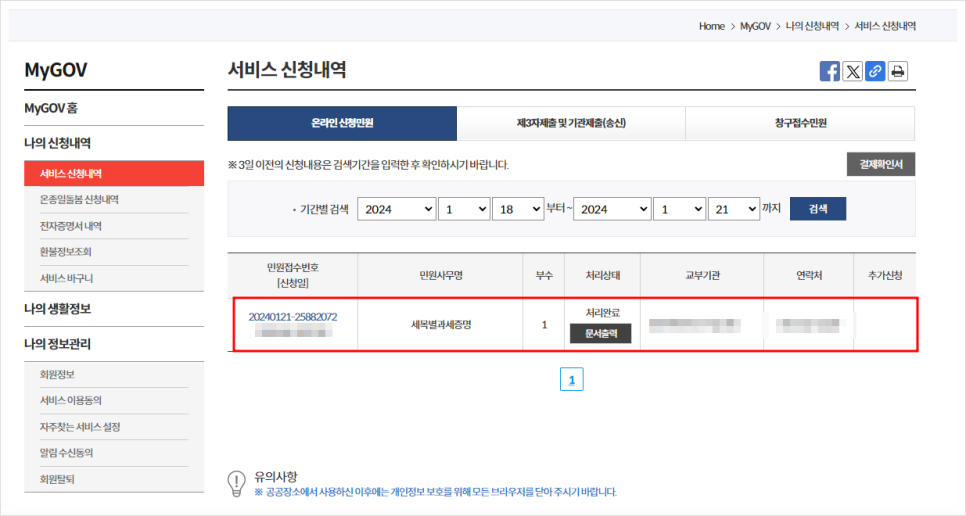Select 서비스 신청내역 sidebar item
The height and width of the screenshot is (516, 966).
tap(114, 174)
